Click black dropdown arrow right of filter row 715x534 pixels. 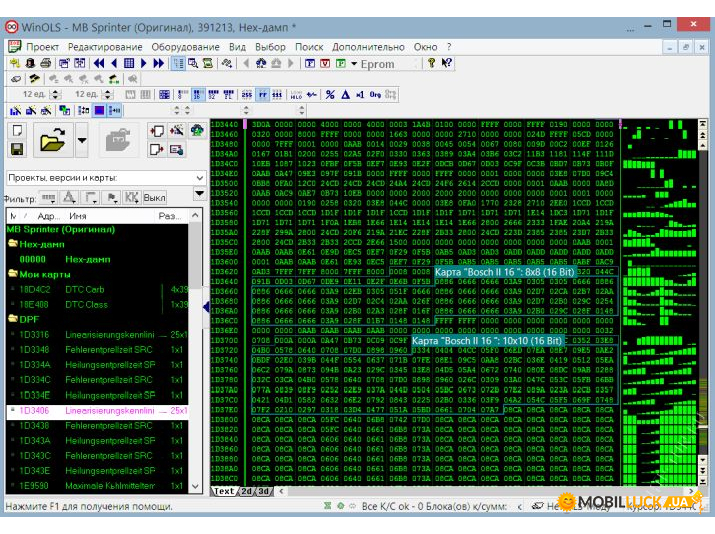[199, 193]
